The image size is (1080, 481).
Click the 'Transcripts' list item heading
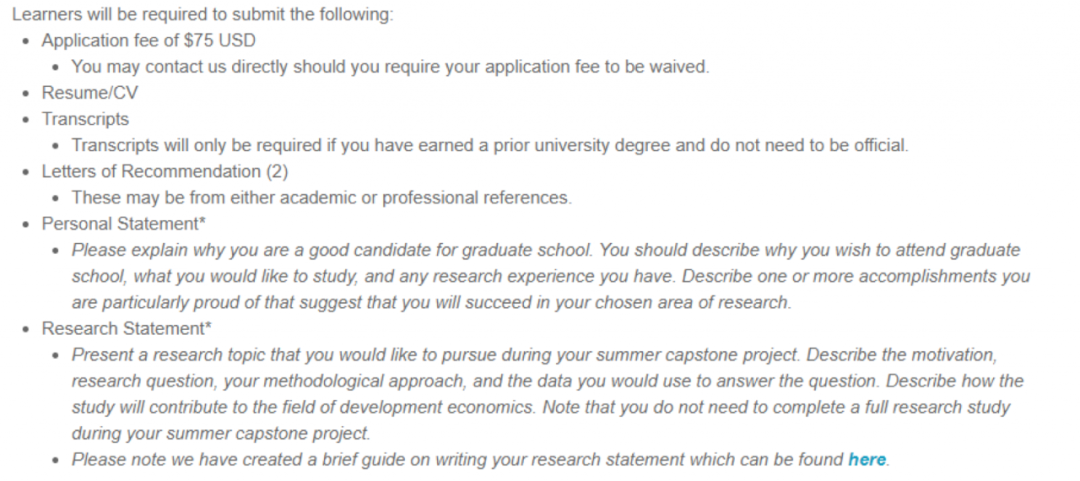[85, 119]
